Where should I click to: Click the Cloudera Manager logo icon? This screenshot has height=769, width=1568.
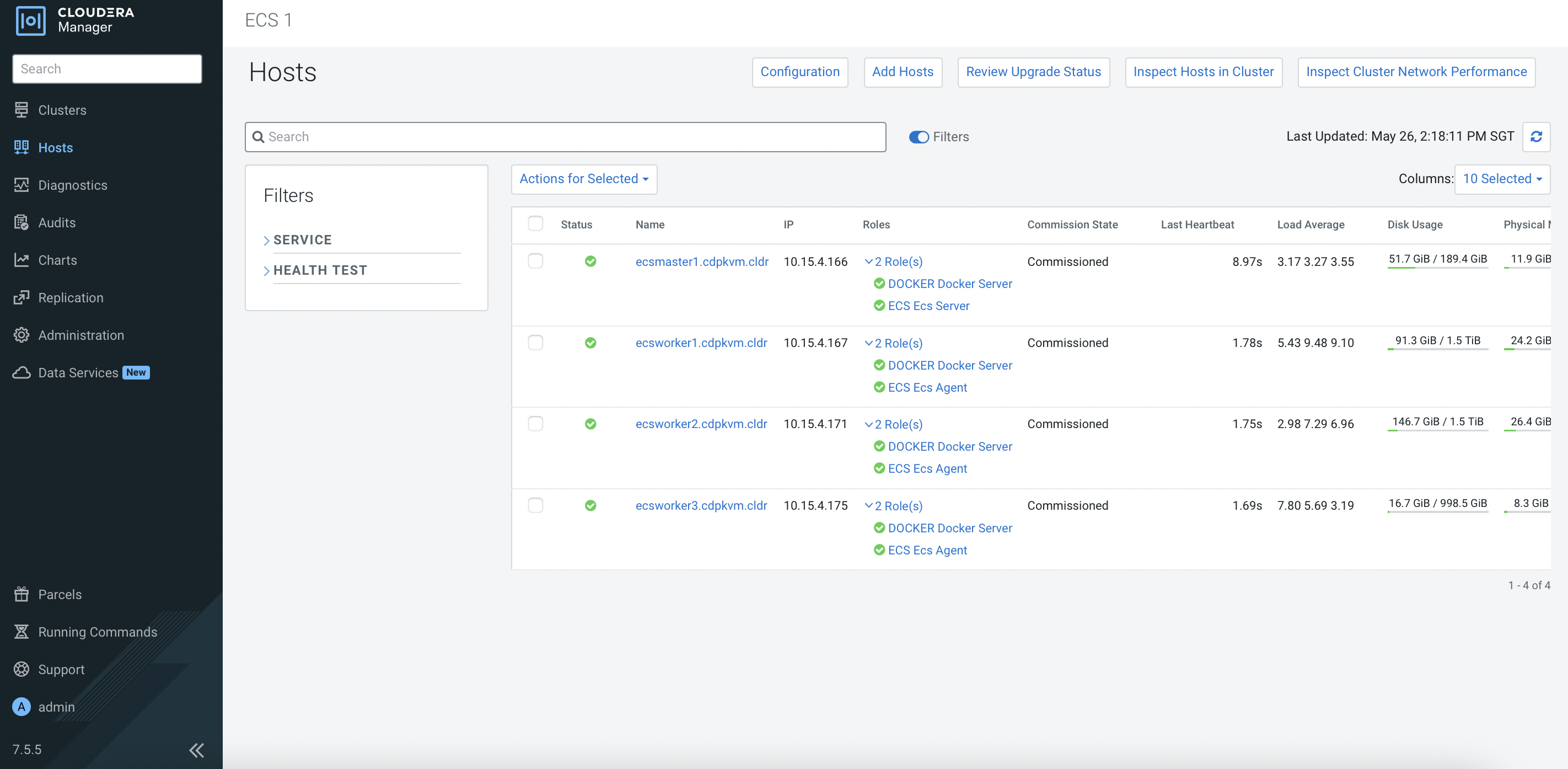point(30,21)
